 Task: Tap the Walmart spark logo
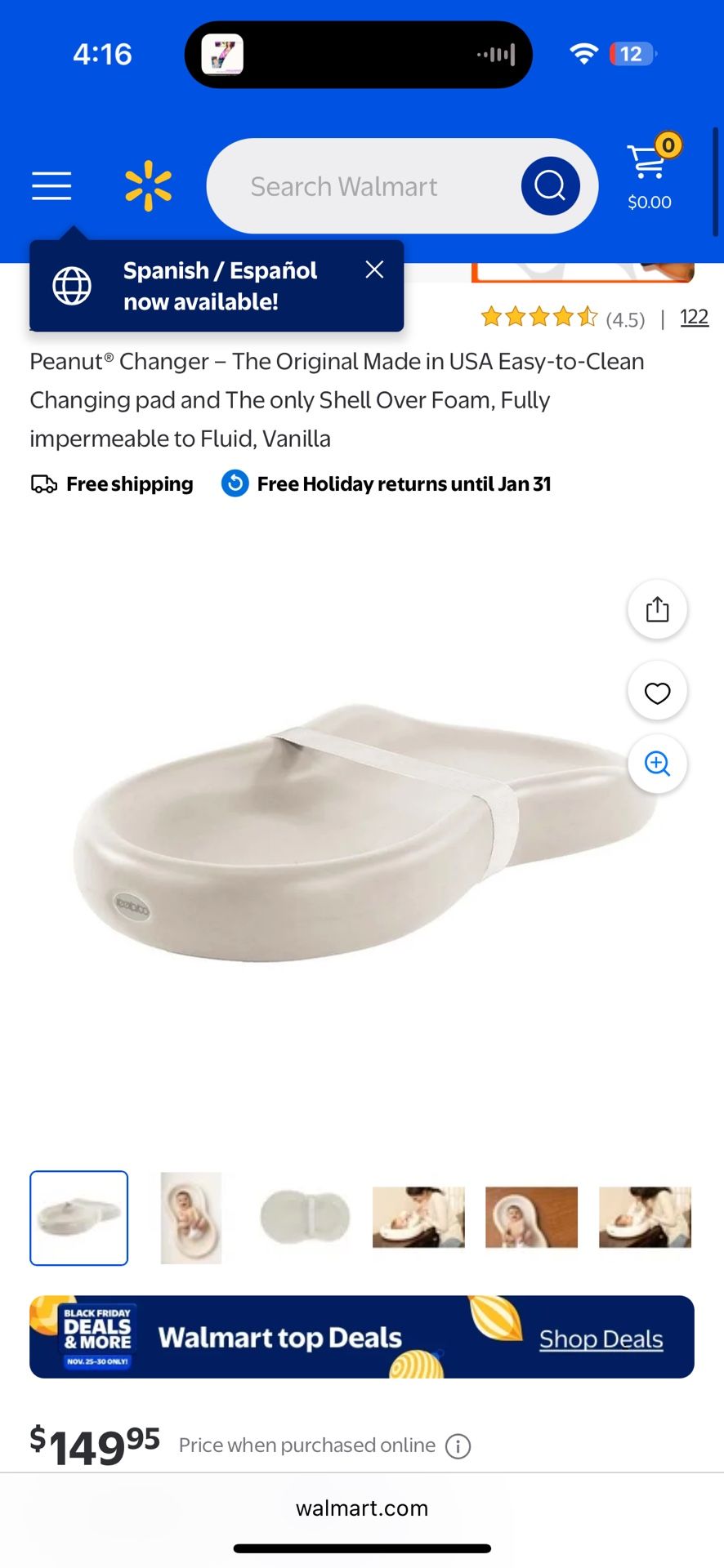coord(149,186)
